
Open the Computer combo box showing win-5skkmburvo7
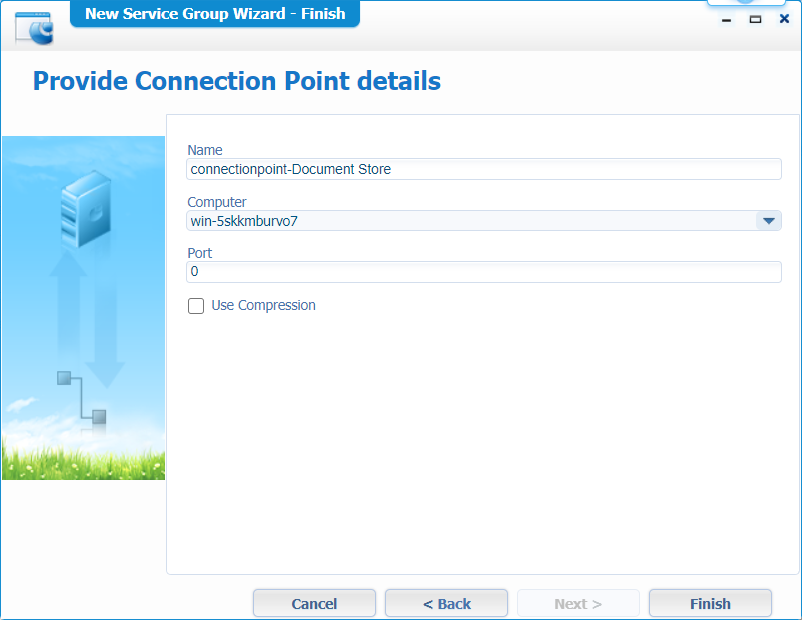470,221
